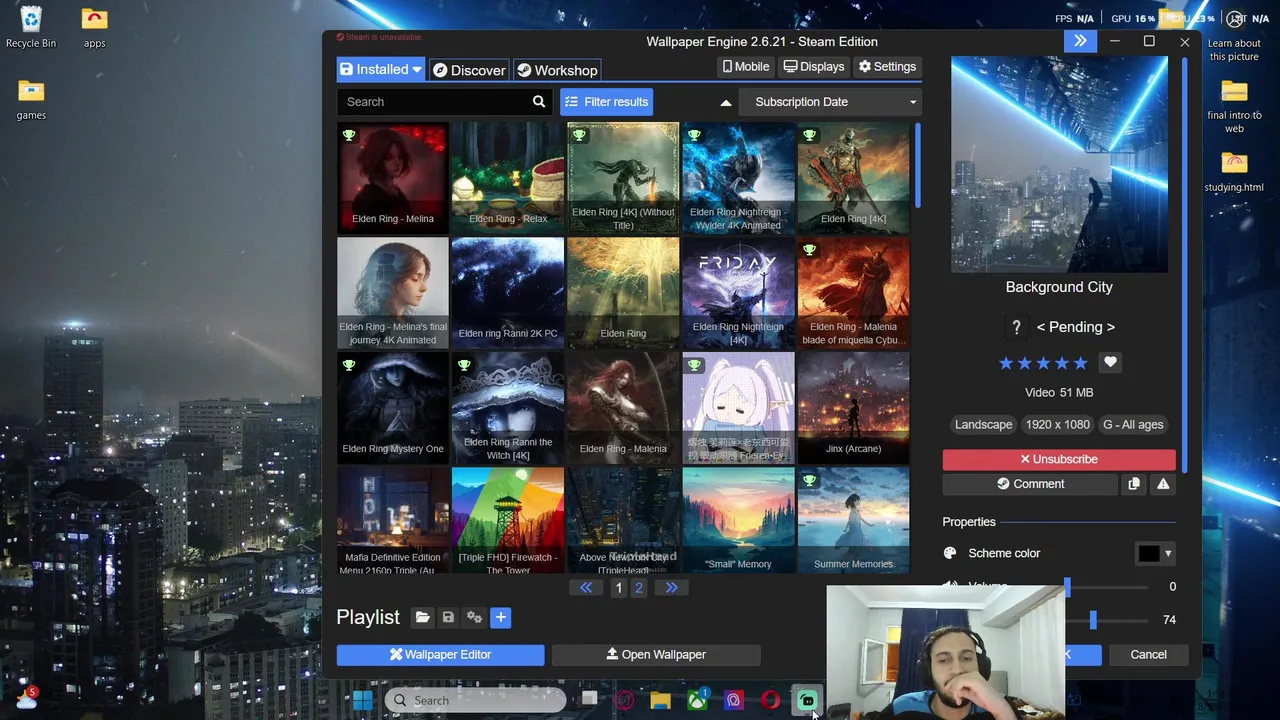Screen dimensions: 1280x720
Task: Rate wallpaper with five stars
Action: point(1080,363)
